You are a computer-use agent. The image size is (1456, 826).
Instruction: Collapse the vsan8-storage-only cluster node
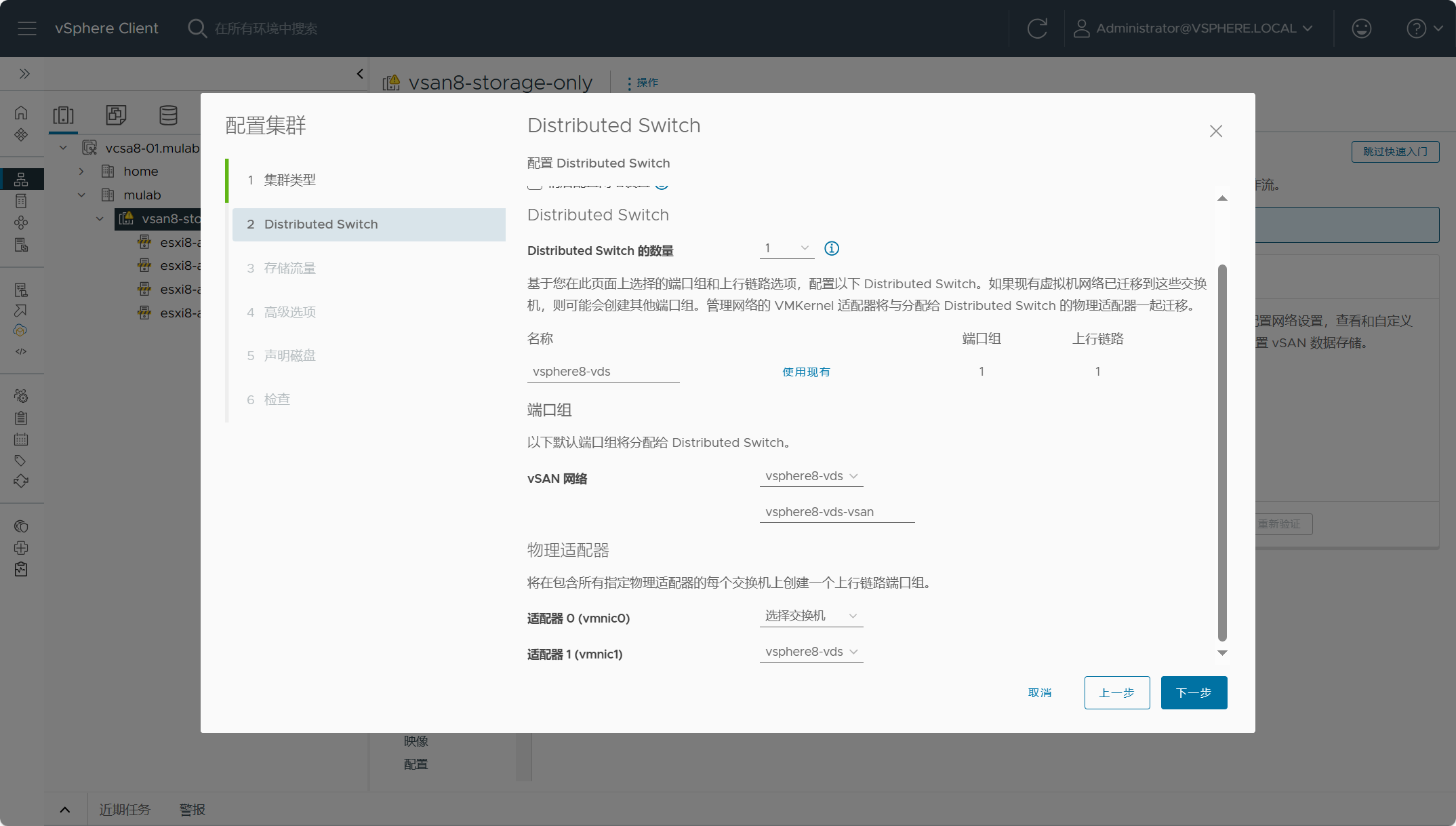point(100,218)
